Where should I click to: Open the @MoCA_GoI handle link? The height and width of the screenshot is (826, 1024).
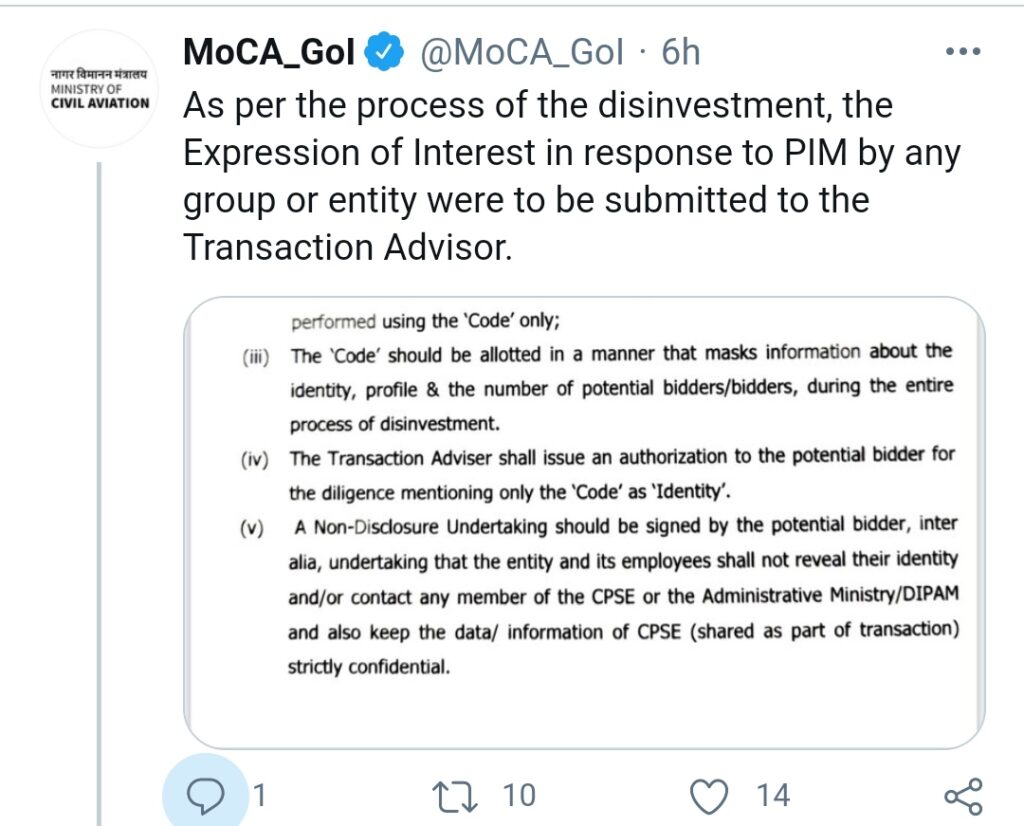point(521,52)
